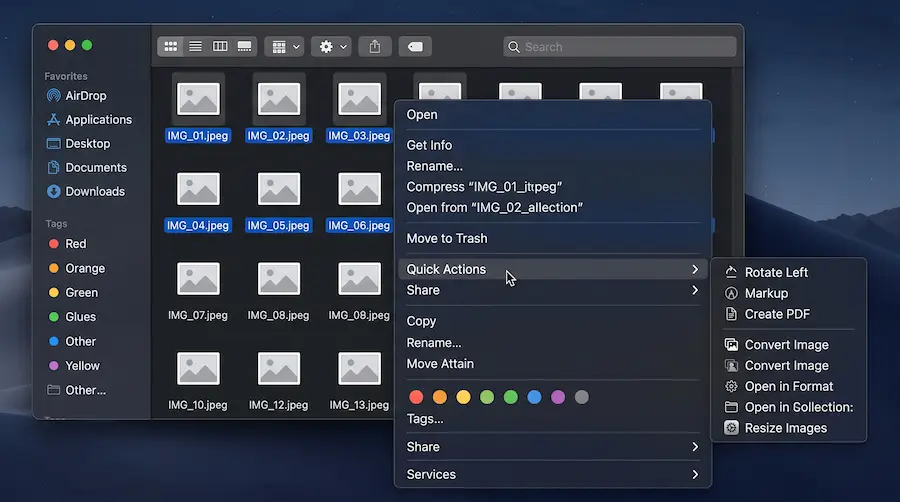The image size is (900, 502).
Task: Select the IMG_05.jpeg thumbnail
Action: point(278,189)
